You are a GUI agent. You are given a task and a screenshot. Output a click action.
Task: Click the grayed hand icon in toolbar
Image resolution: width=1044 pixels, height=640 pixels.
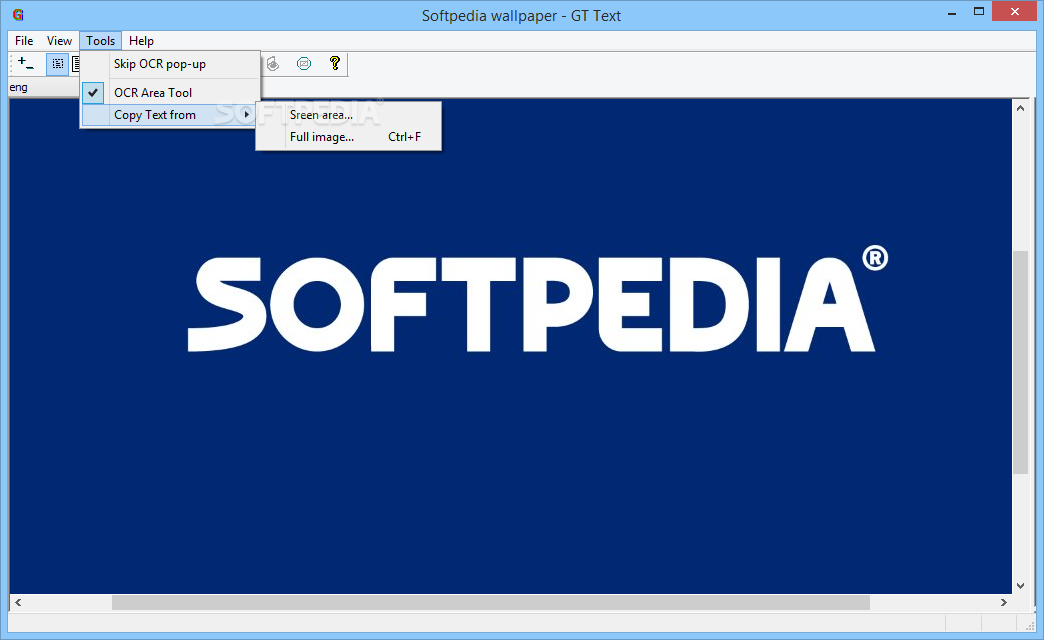273,64
